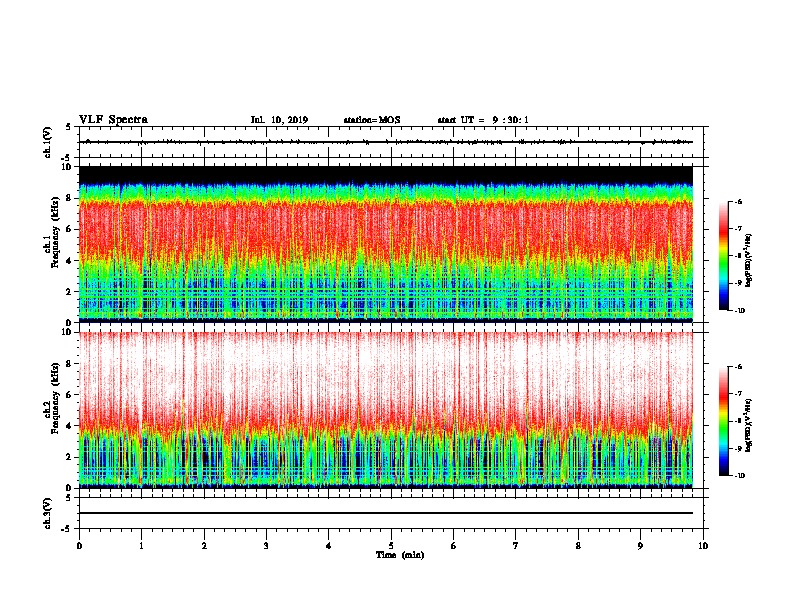Click inside the ch.1 spectrogram panel

point(386,244)
